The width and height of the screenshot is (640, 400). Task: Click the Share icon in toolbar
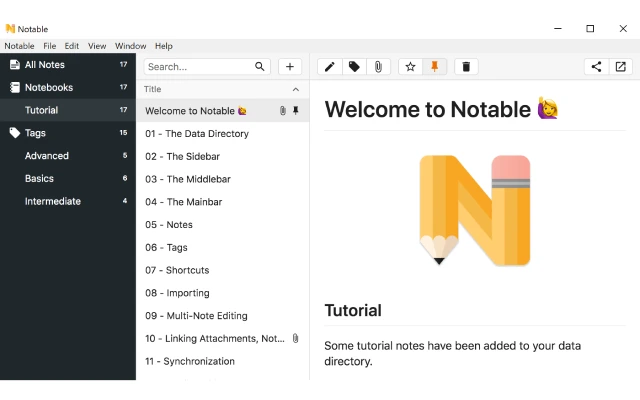click(597, 67)
